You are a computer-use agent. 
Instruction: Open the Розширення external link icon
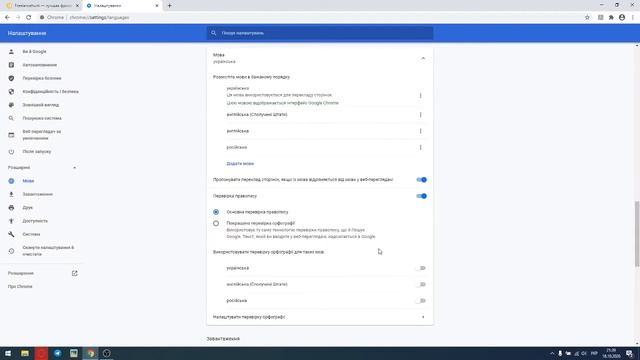(74, 273)
